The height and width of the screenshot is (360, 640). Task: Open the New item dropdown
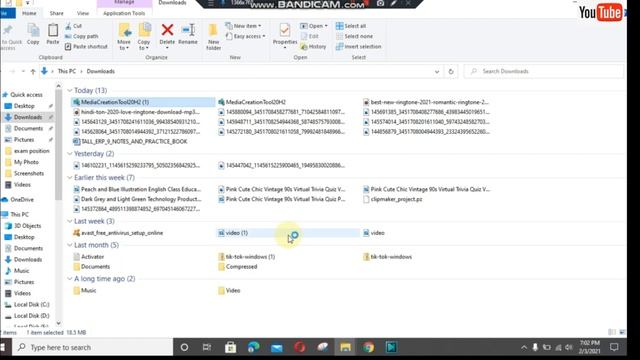point(243,26)
